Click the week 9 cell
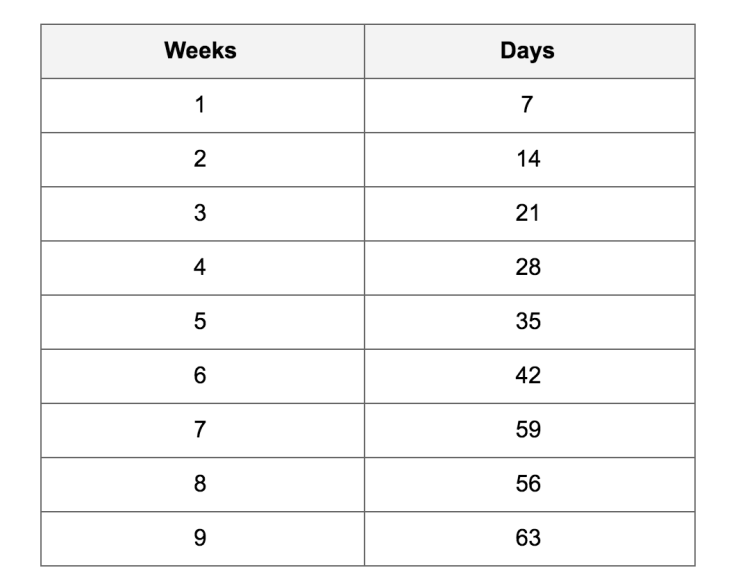Image resolution: width=736 pixels, height=586 pixels. [203, 539]
